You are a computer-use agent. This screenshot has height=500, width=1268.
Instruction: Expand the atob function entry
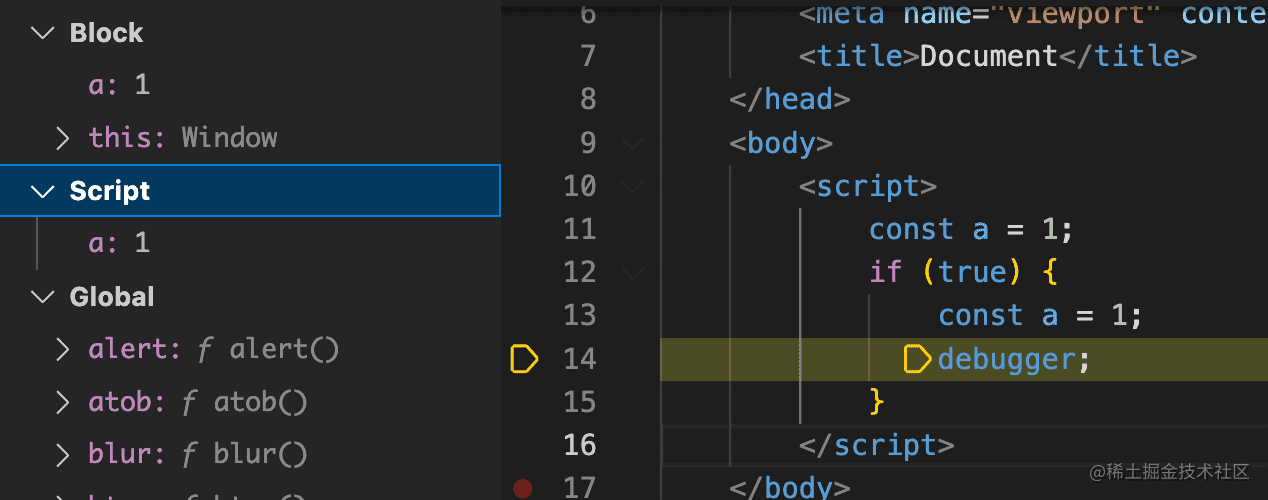point(63,402)
